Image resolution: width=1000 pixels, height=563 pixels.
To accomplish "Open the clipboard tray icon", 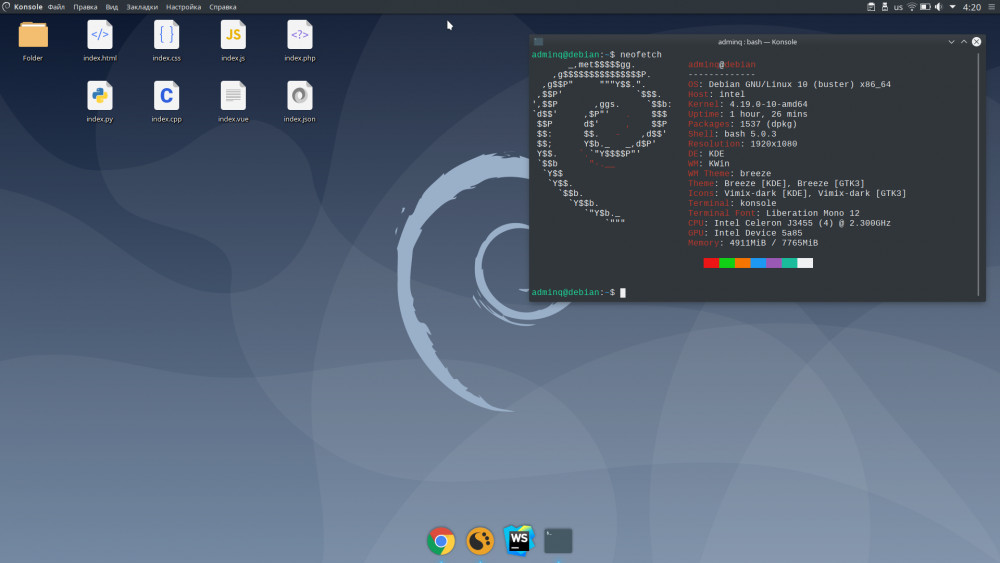I will point(871,7).
